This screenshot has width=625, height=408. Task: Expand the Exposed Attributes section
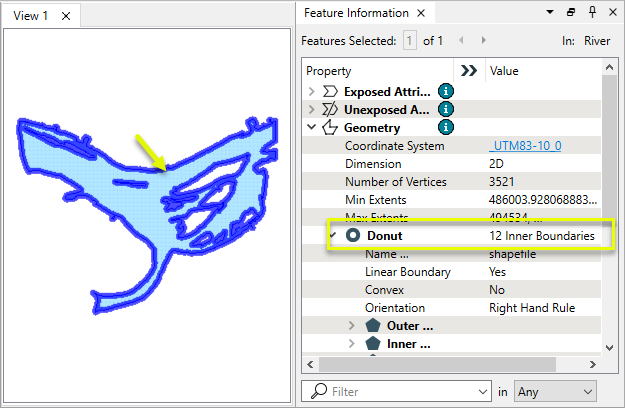pyautogui.click(x=311, y=92)
